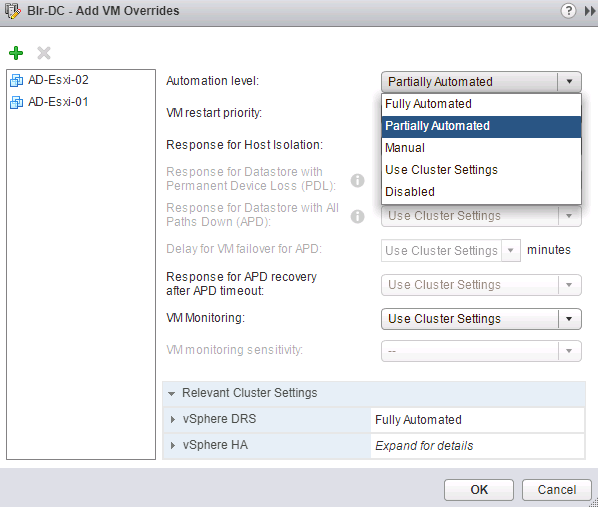Image resolution: width=598 pixels, height=507 pixels.
Task: Click the AD-Esxi-02 VM icon
Action: click(16, 80)
